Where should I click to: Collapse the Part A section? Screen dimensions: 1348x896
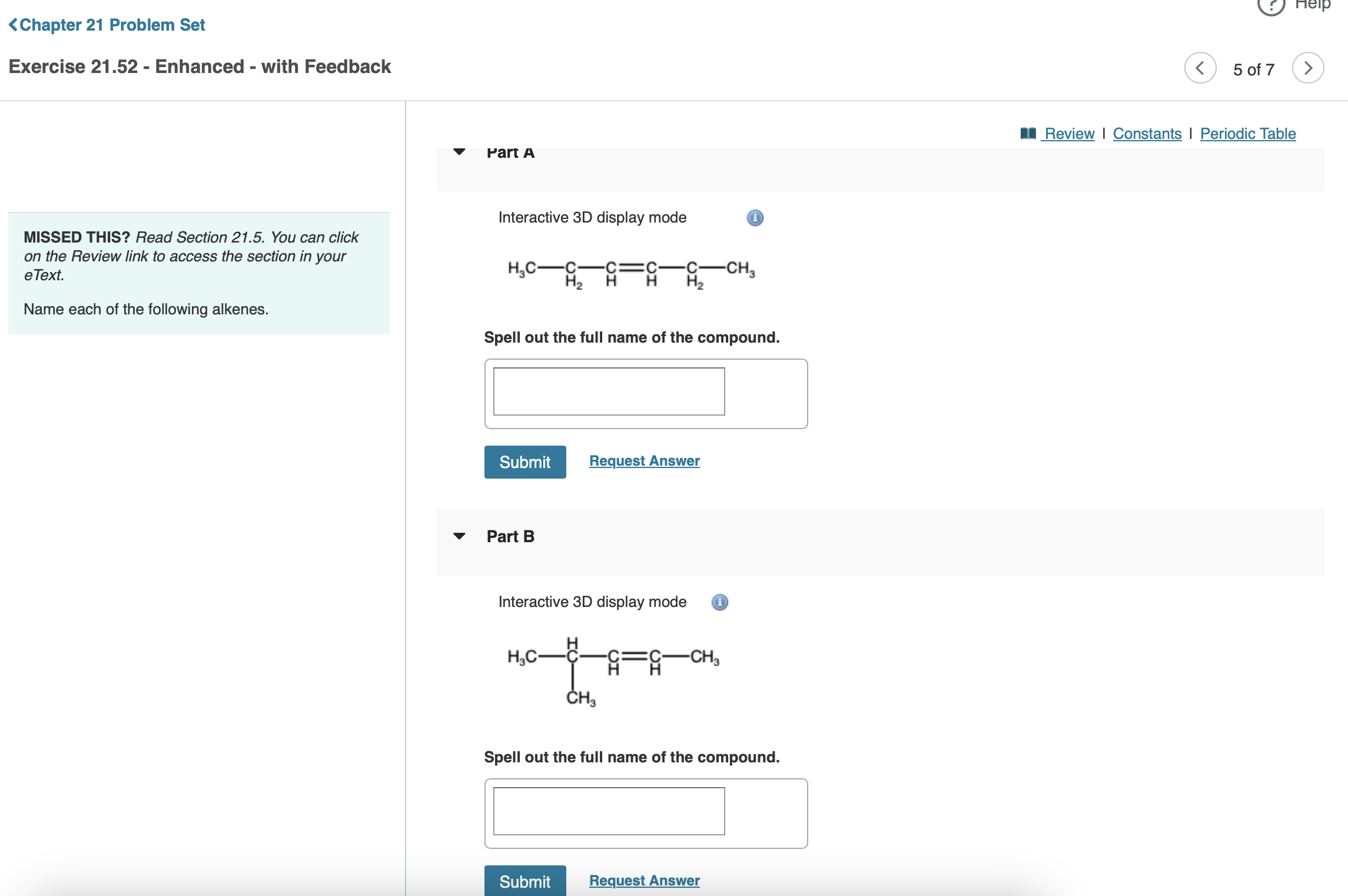point(459,152)
